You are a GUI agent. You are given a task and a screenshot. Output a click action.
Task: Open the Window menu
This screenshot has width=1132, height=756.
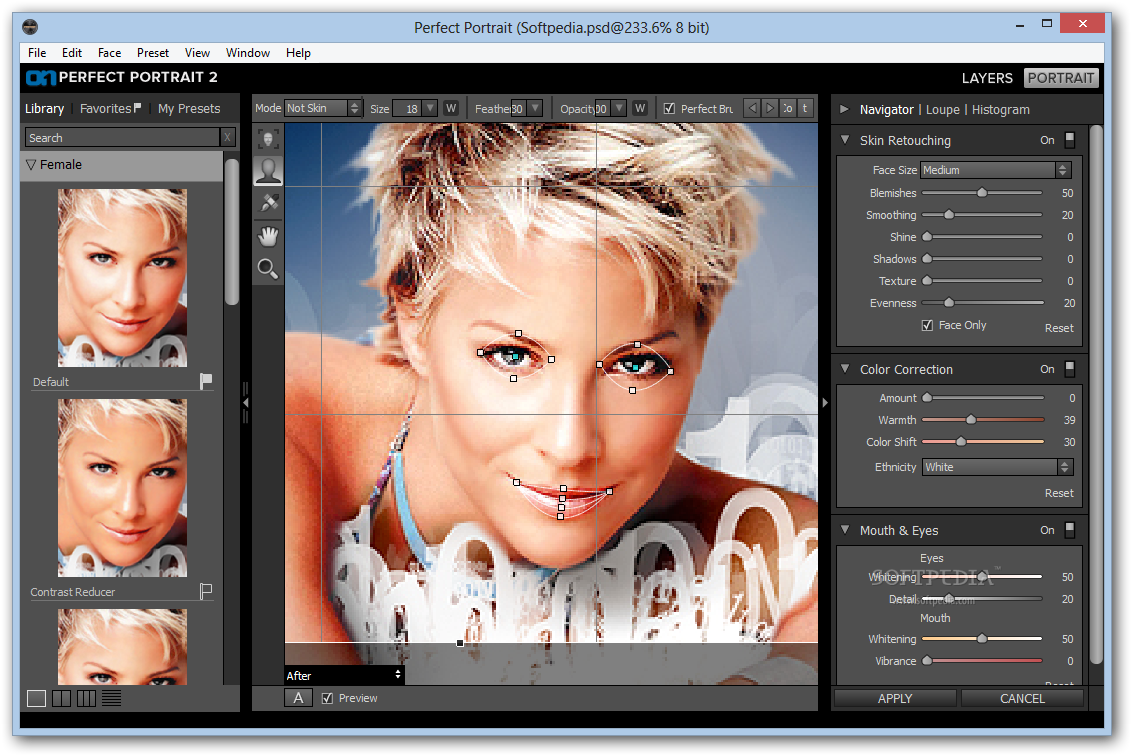[248, 53]
